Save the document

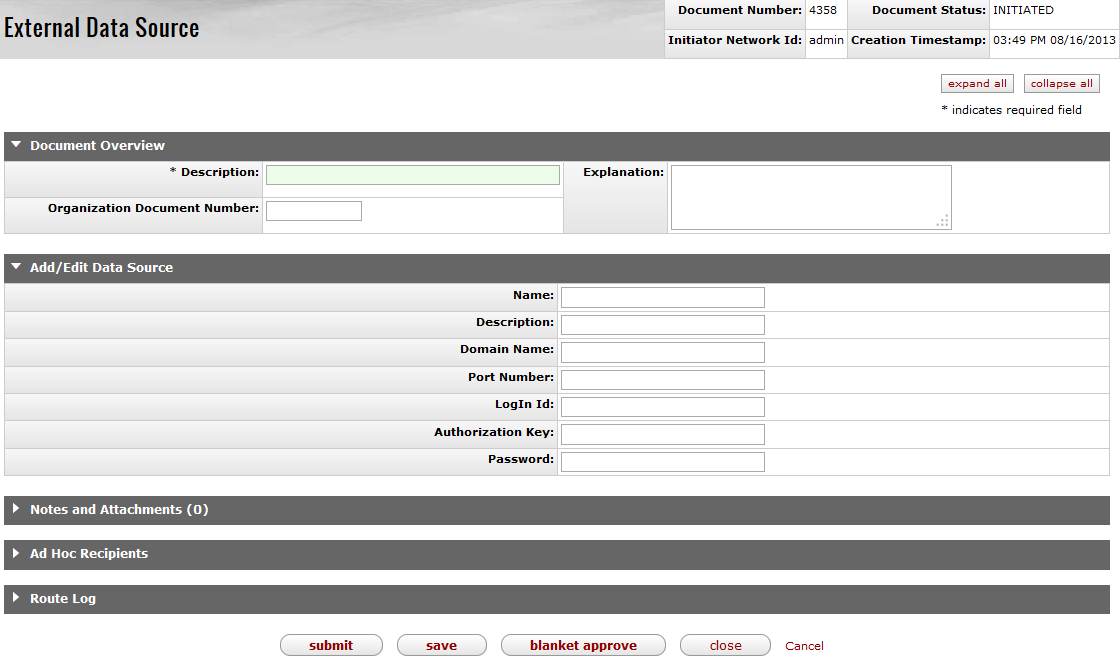[441, 646]
